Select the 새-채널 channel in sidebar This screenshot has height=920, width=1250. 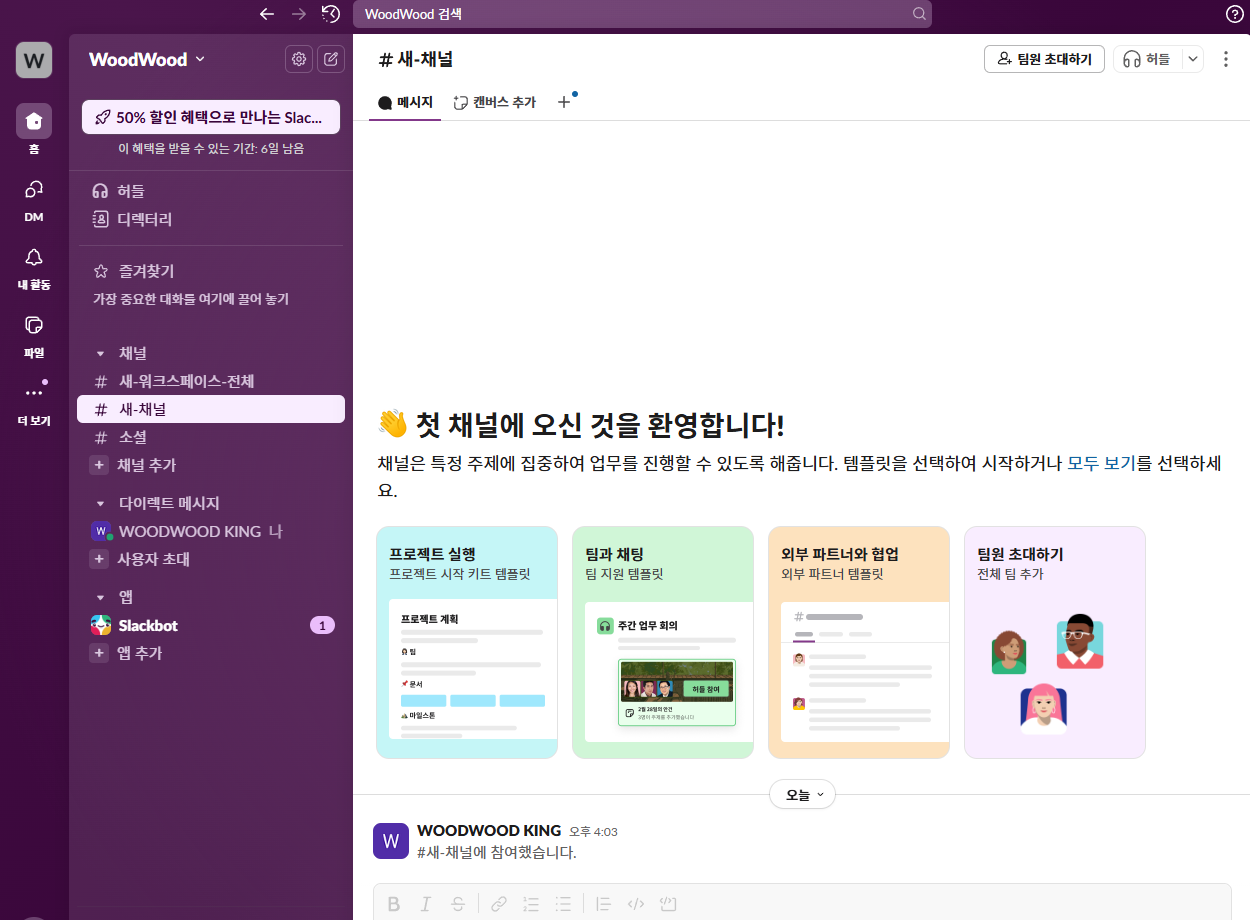click(x=211, y=409)
